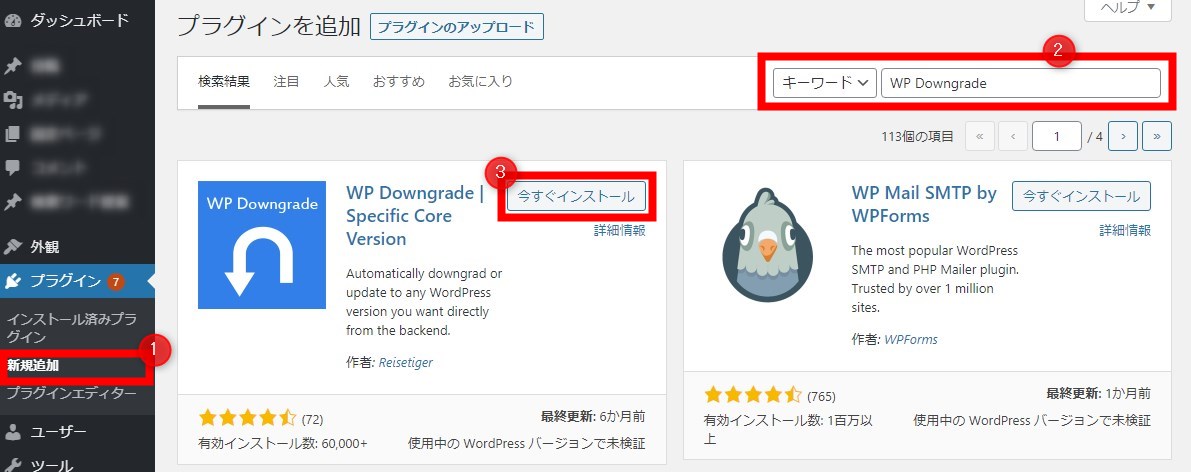The image size is (1191, 472).
Task: Click the blurred media sidebar icon
Action: 13,100
